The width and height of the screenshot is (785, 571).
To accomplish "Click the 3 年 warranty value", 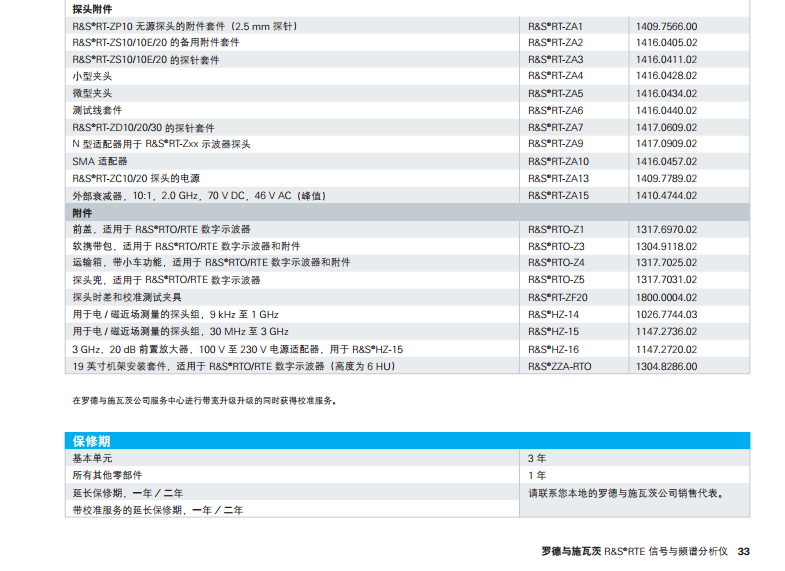I will pos(537,458).
